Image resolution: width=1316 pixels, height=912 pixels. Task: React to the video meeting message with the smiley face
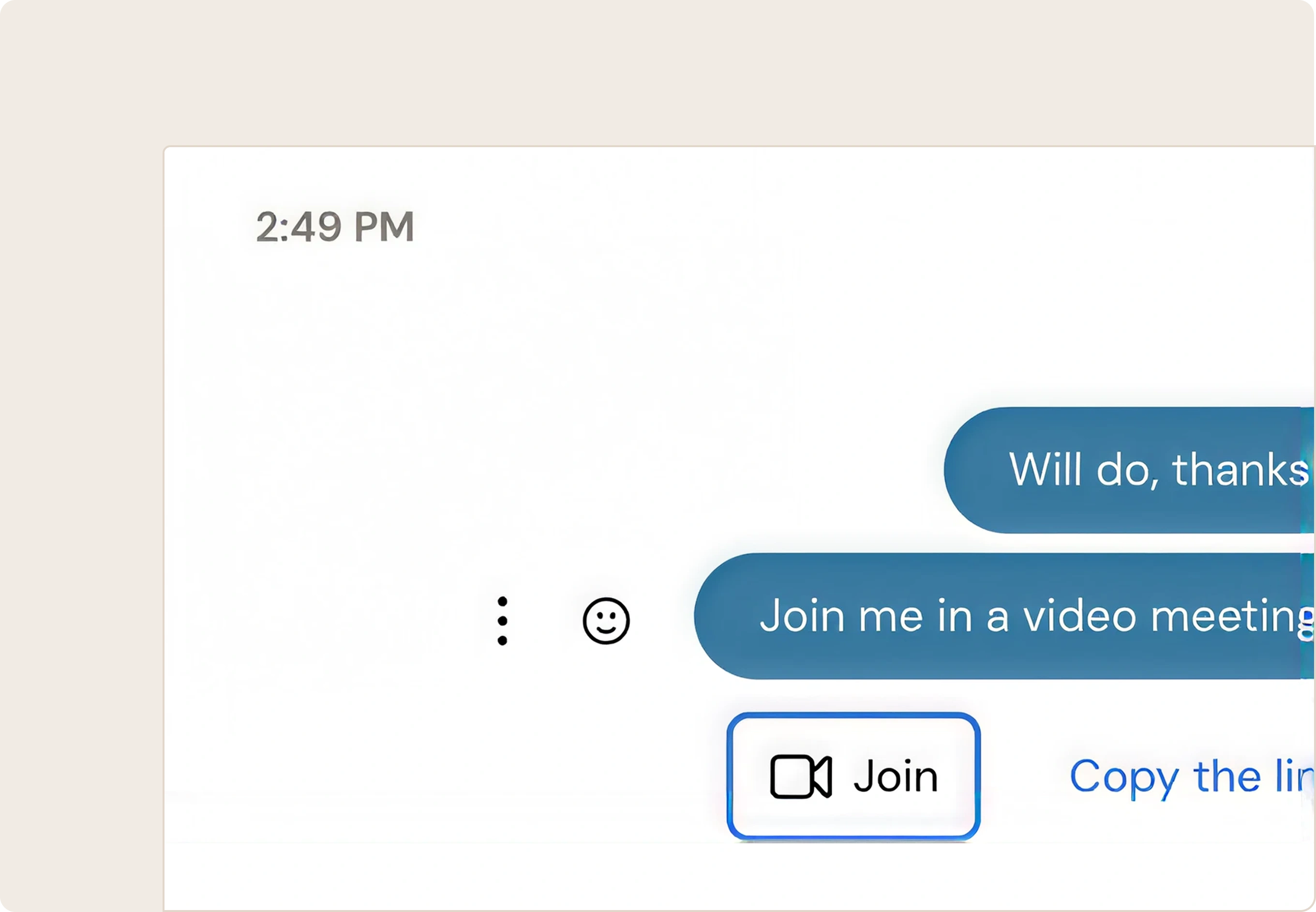point(606,621)
